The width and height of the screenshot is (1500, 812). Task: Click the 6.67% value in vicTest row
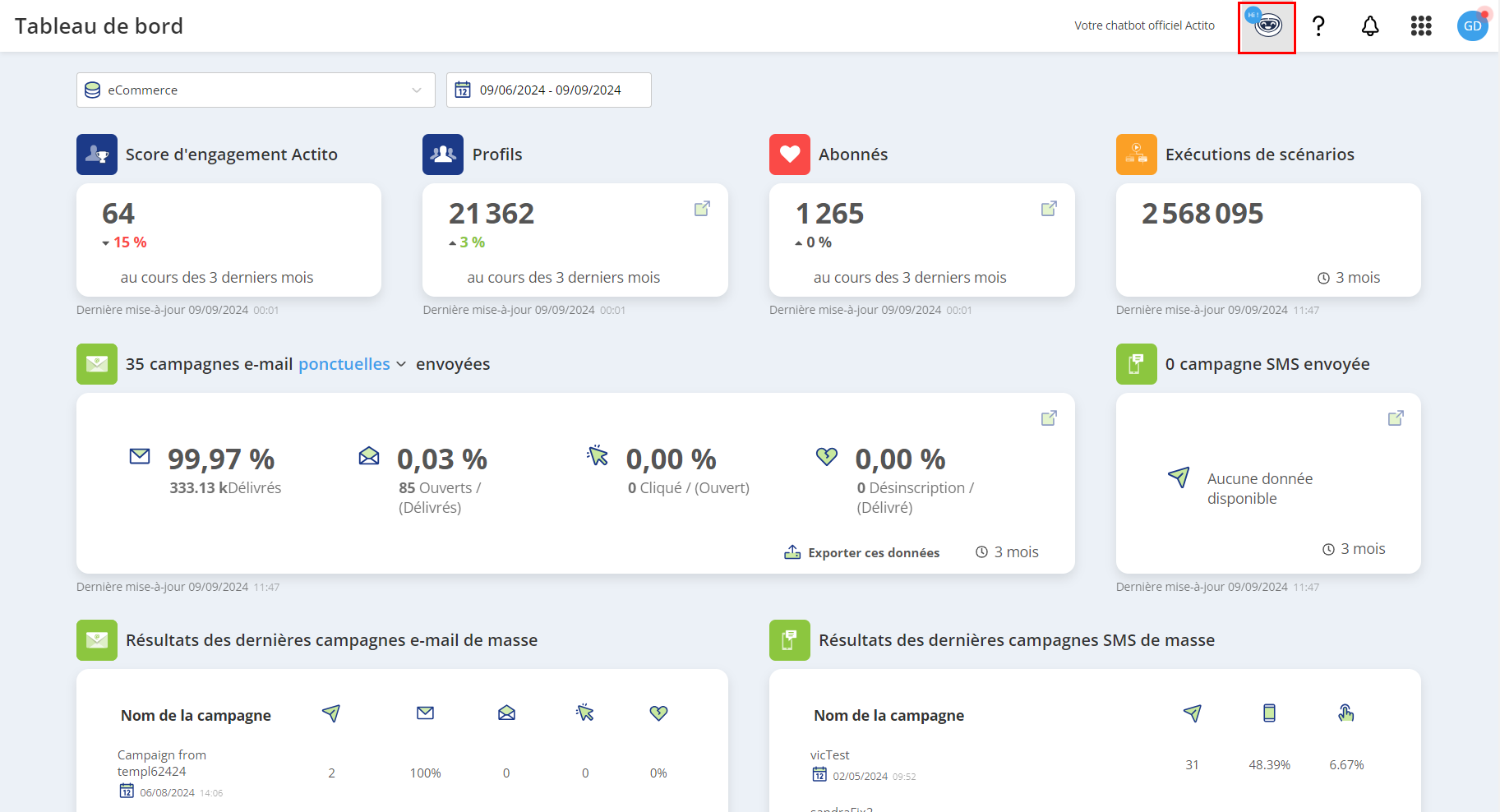1346,765
